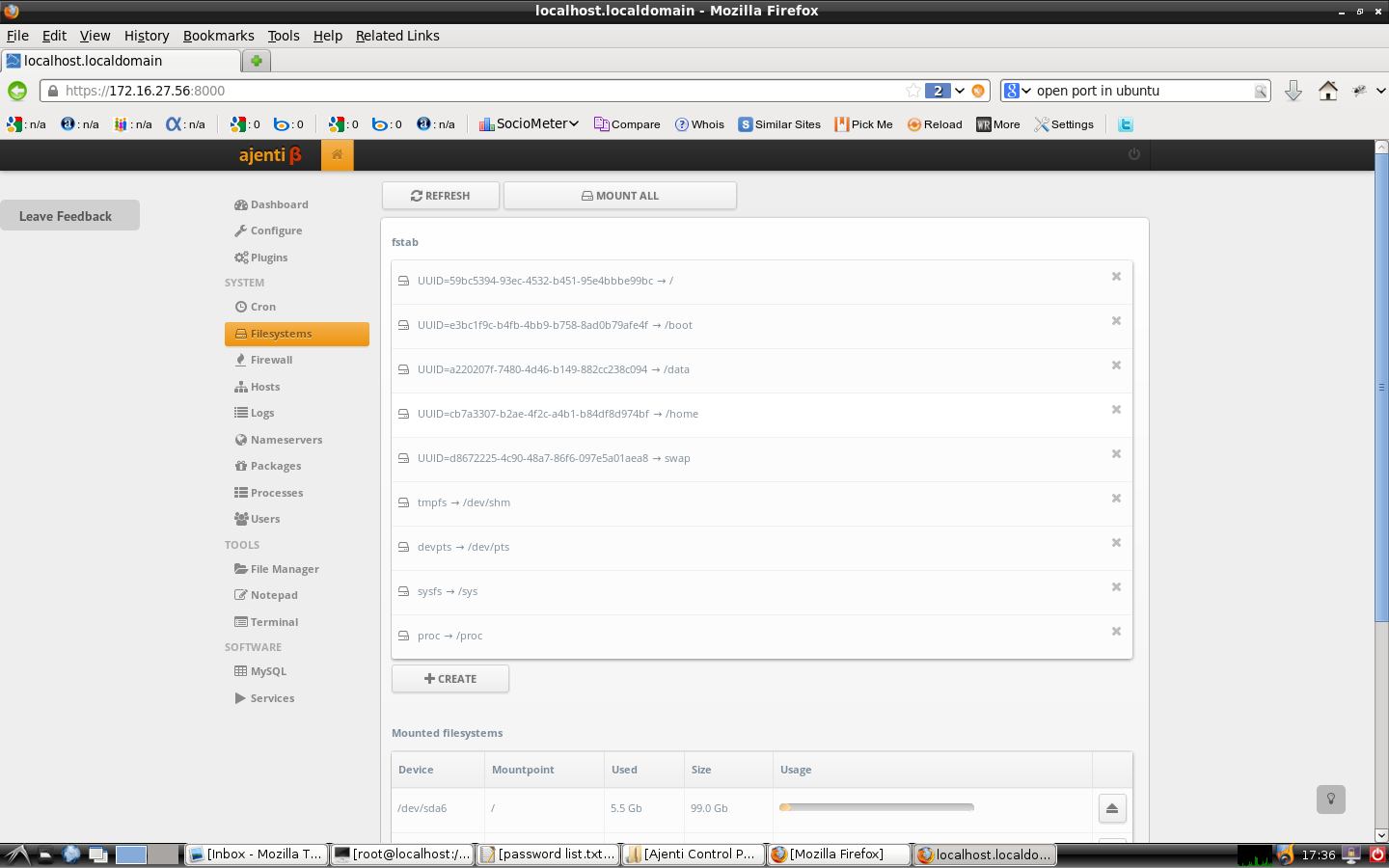Open the History menu
Screen dimensions: 1389x868
pyautogui.click(x=146, y=36)
